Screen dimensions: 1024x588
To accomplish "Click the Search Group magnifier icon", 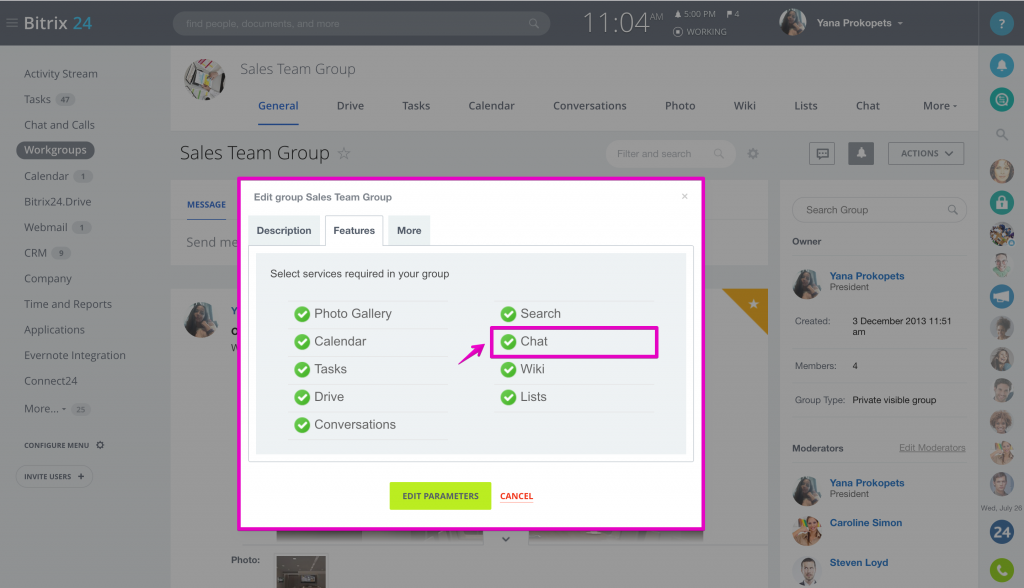I will pos(952,210).
